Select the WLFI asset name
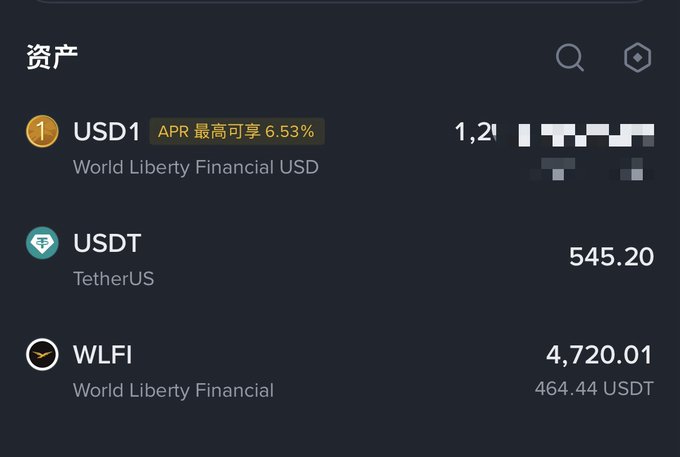Viewport: 680px width, 457px height. (103, 355)
